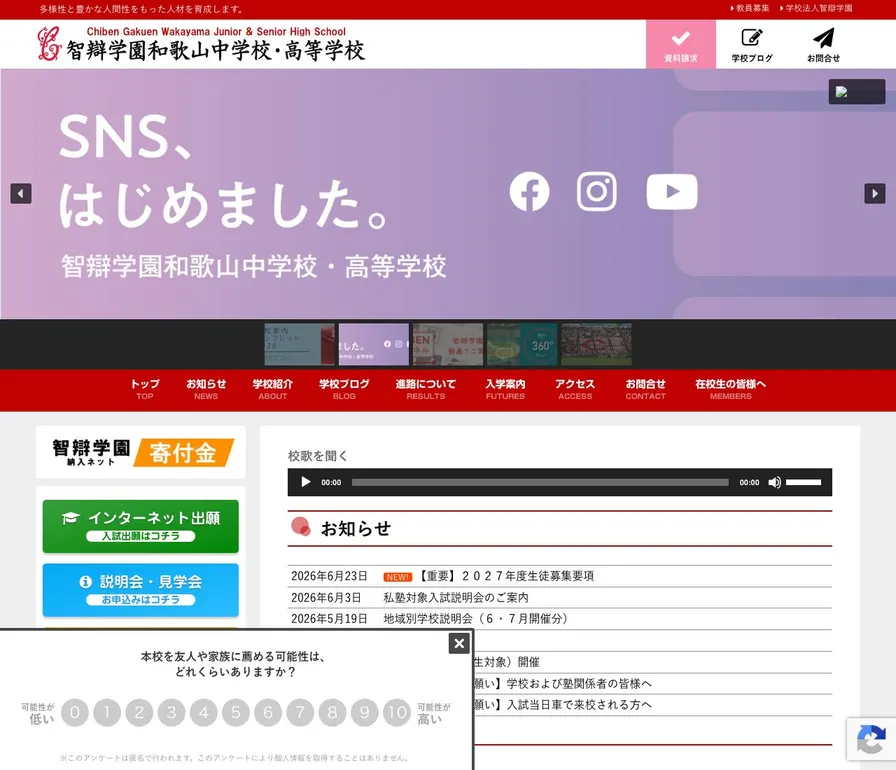Image resolution: width=896 pixels, height=770 pixels.
Task: Open the 2027年度生徒募集要項 news item
Action: 505,576
